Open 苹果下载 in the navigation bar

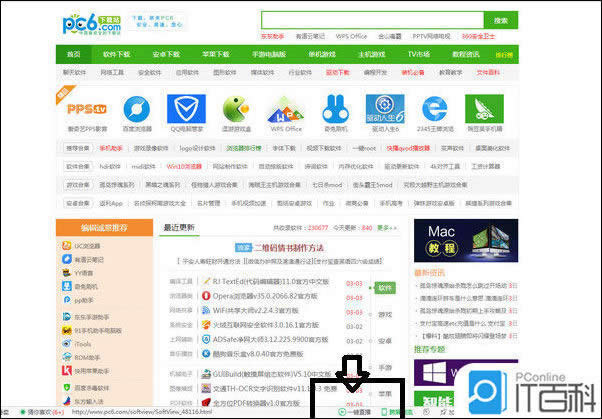(x=215, y=54)
